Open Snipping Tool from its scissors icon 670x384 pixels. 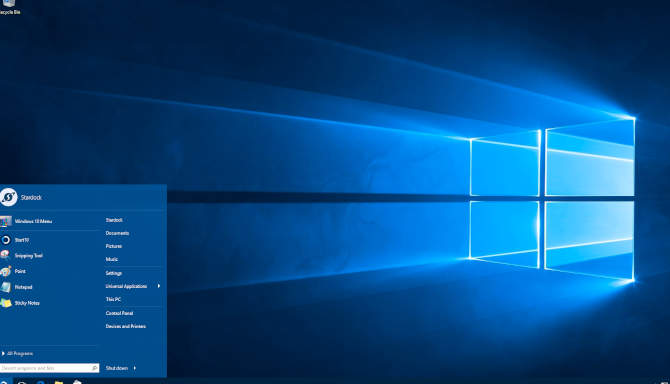(6, 255)
